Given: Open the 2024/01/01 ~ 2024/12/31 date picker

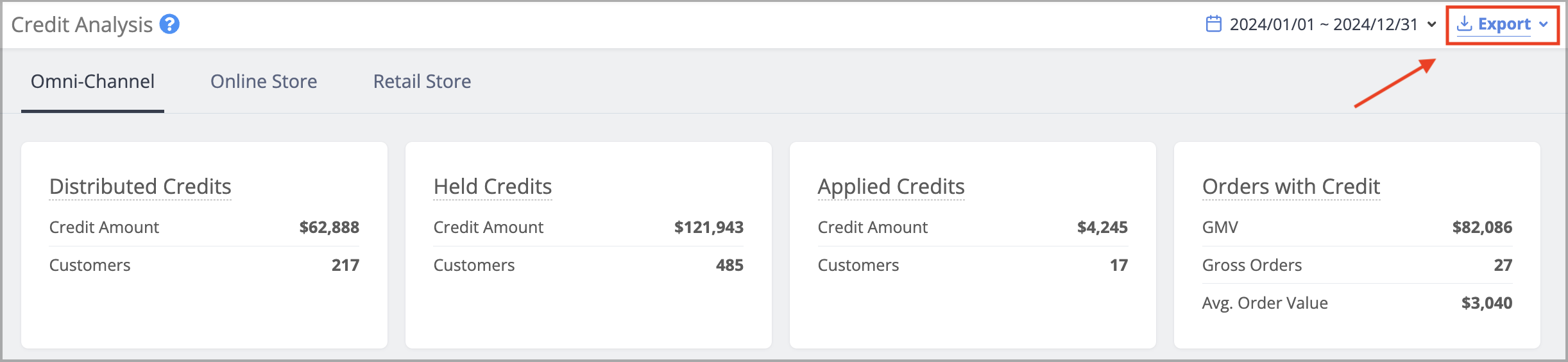Looking at the screenshot, I should [x=1323, y=24].
